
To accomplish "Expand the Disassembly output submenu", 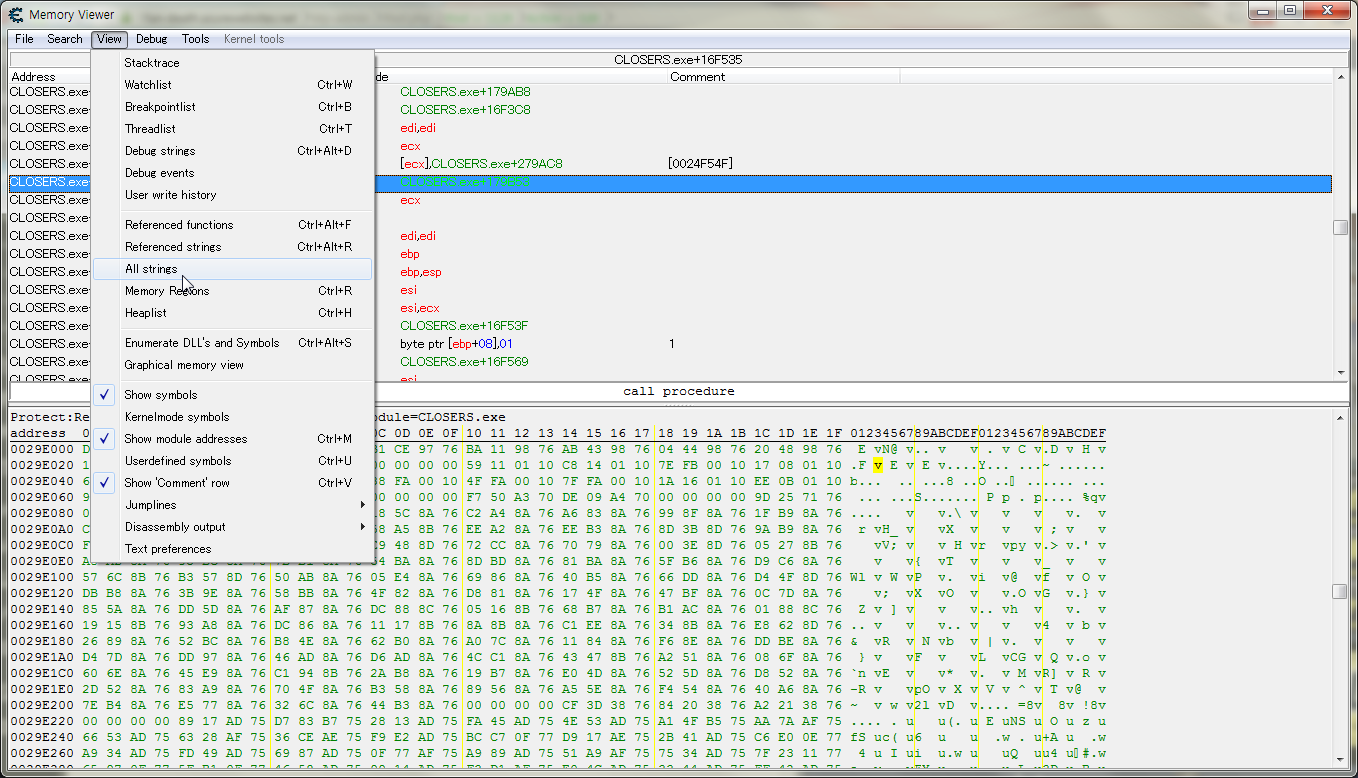I will 174,527.
